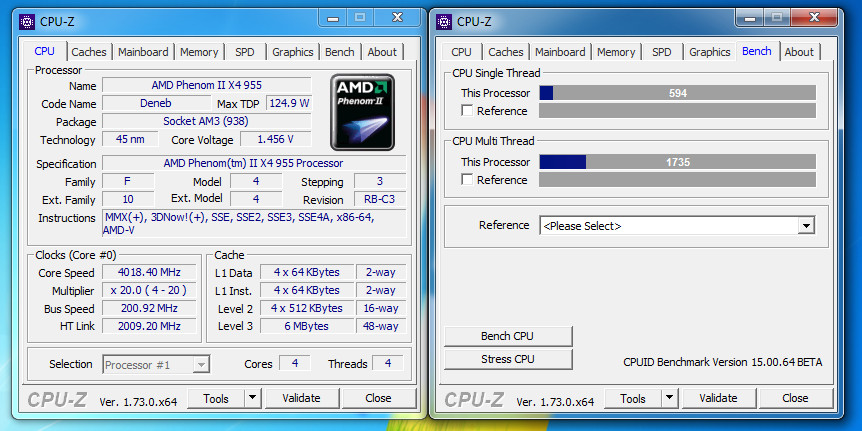Switch to Bench tab in left window
Screen dimensions: 862x431
(x=340, y=52)
